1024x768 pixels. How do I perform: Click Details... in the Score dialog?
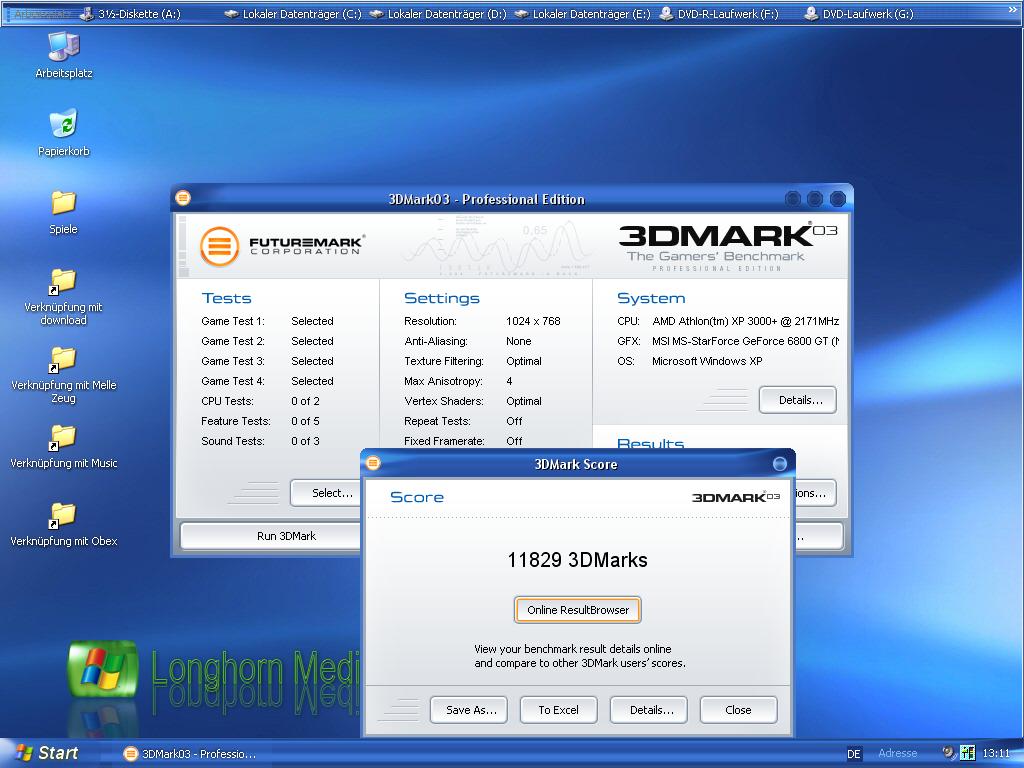[648, 710]
